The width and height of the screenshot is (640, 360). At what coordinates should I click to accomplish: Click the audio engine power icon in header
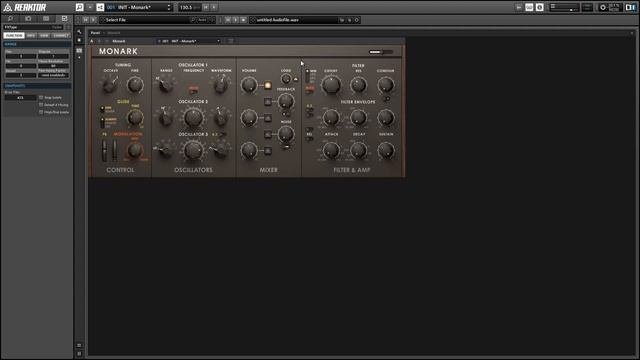[x=602, y=7]
